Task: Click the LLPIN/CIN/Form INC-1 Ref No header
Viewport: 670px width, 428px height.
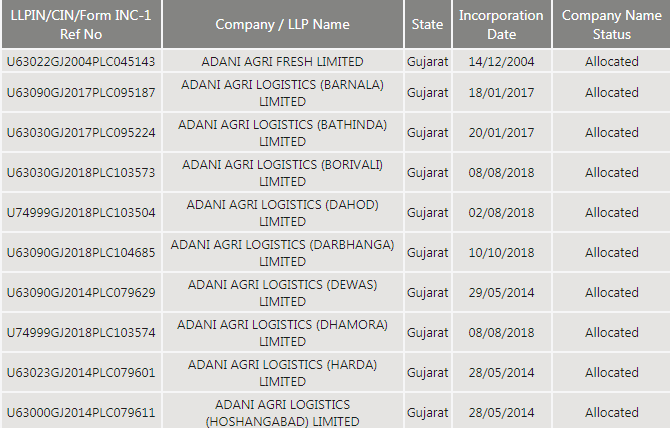Action: point(81,25)
